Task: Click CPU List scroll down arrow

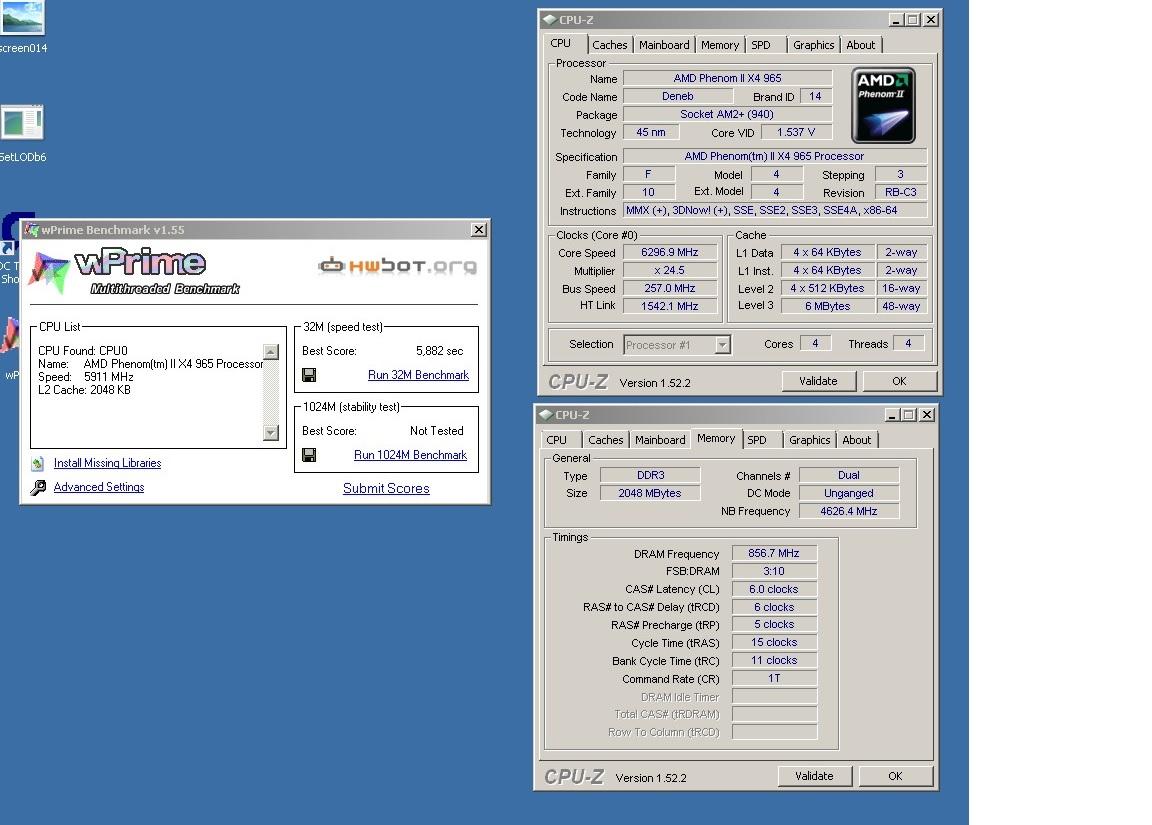Action: 271,433
